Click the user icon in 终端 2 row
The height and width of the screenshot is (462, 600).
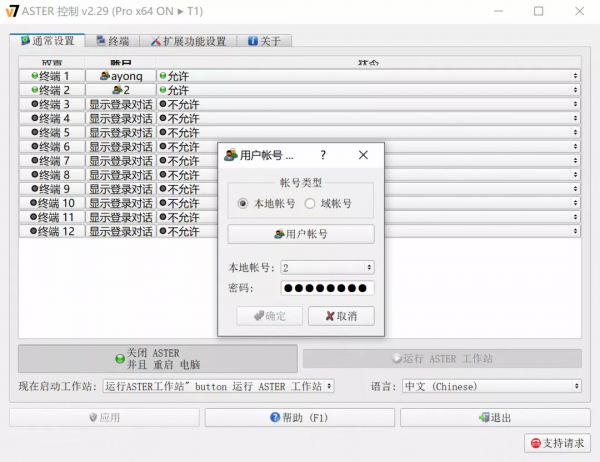pyautogui.click(x=117, y=90)
